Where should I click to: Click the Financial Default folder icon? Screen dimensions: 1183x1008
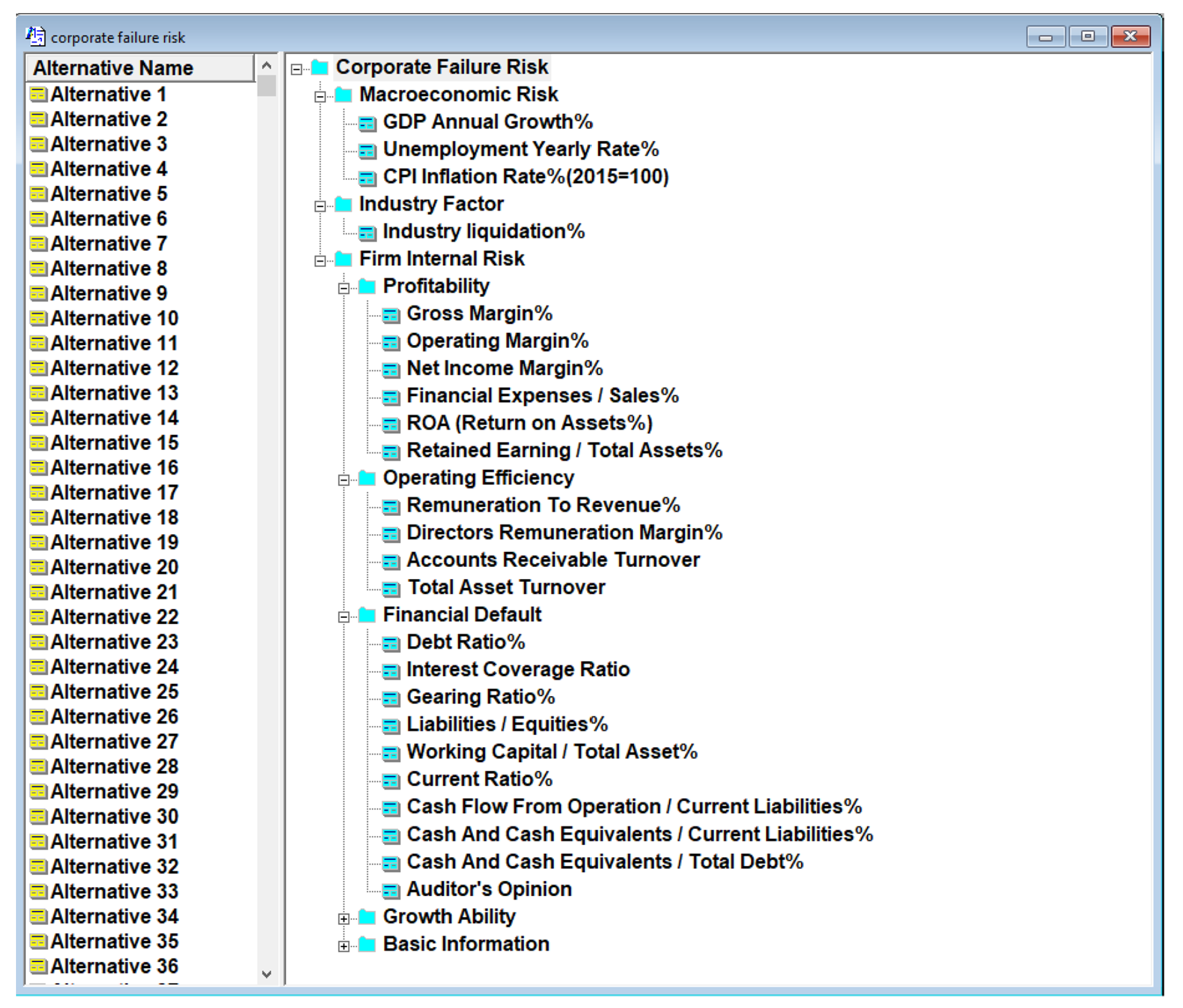(367, 615)
